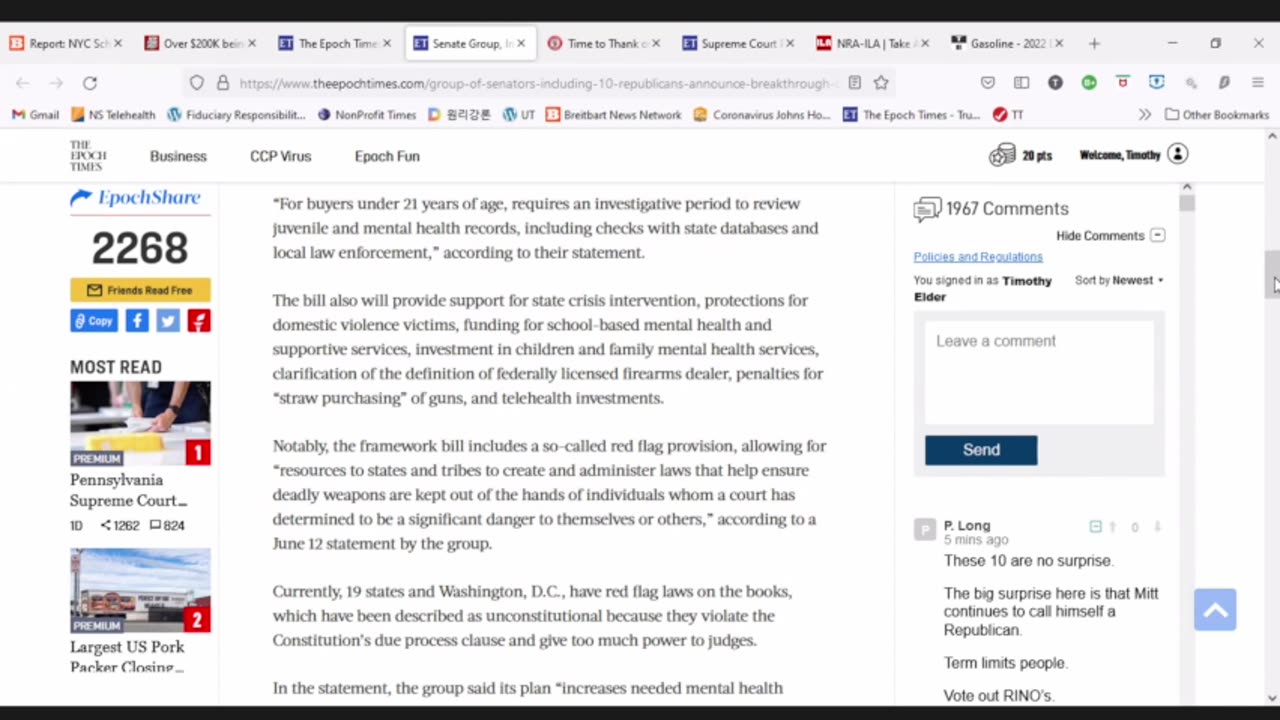The image size is (1280, 720).
Task: Open the green circle extension icon
Action: tap(1089, 83)
